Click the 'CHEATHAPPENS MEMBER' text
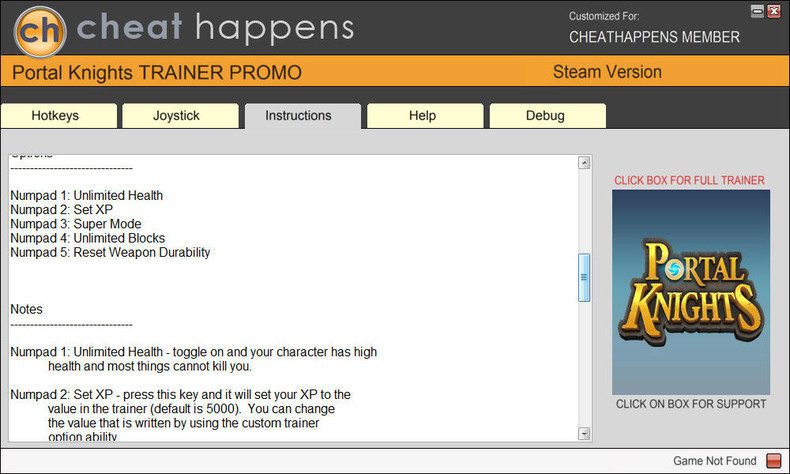The image size is (790, 474). pyautogui.click(x=654, y=37)
